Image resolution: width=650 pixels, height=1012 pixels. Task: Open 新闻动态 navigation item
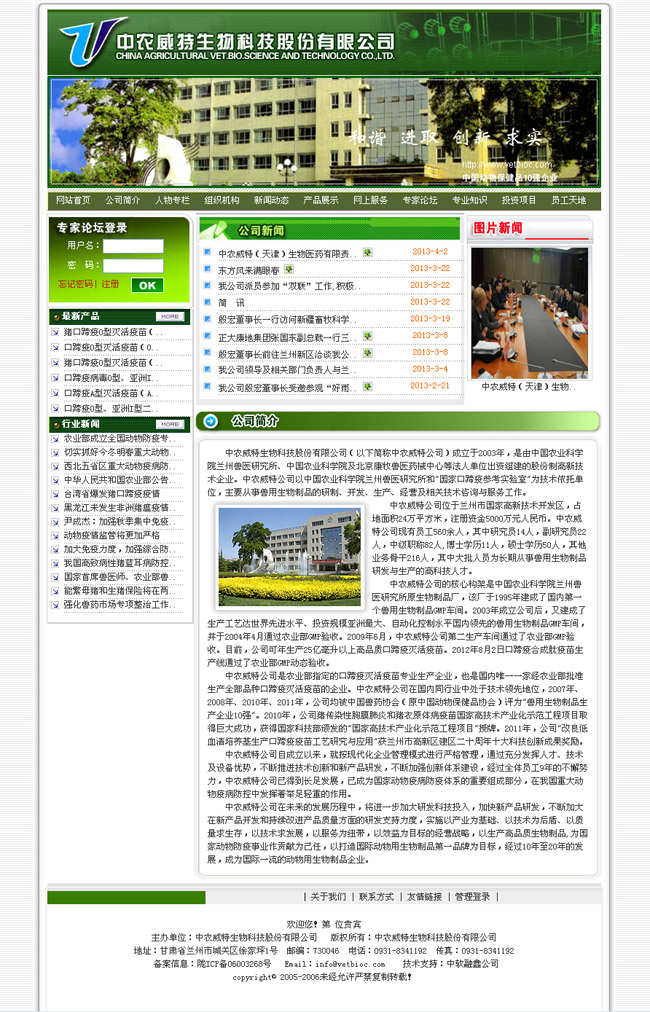271,200
